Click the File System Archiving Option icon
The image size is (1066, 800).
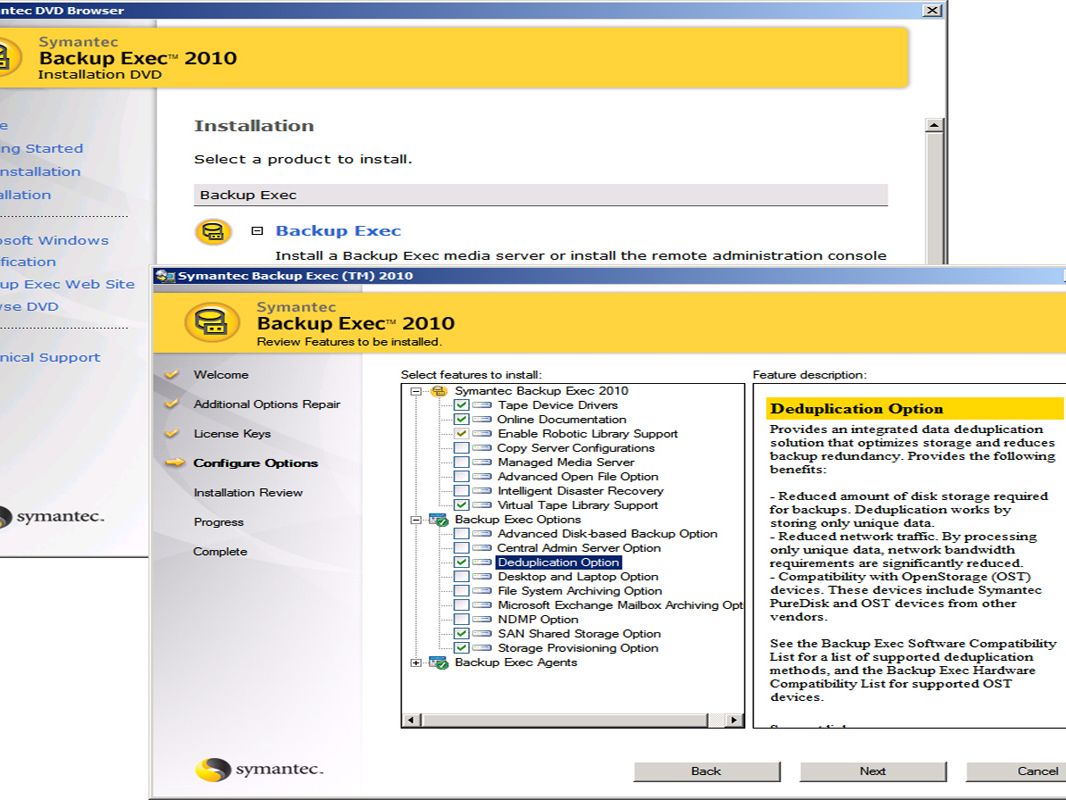(x=482, y=591)
